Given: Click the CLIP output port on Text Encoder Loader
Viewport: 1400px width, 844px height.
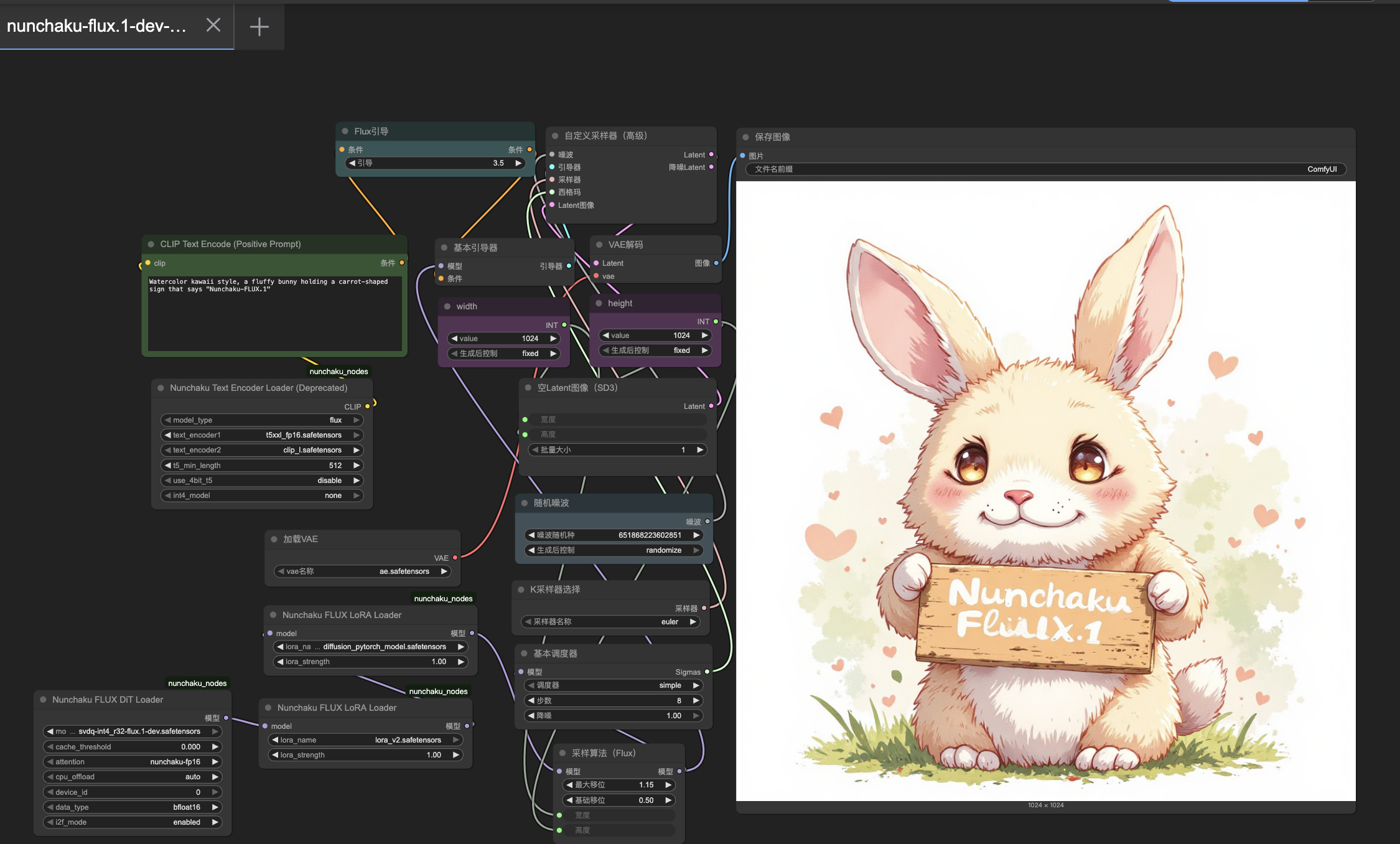Looking at the screenshot, I should 367,406.
